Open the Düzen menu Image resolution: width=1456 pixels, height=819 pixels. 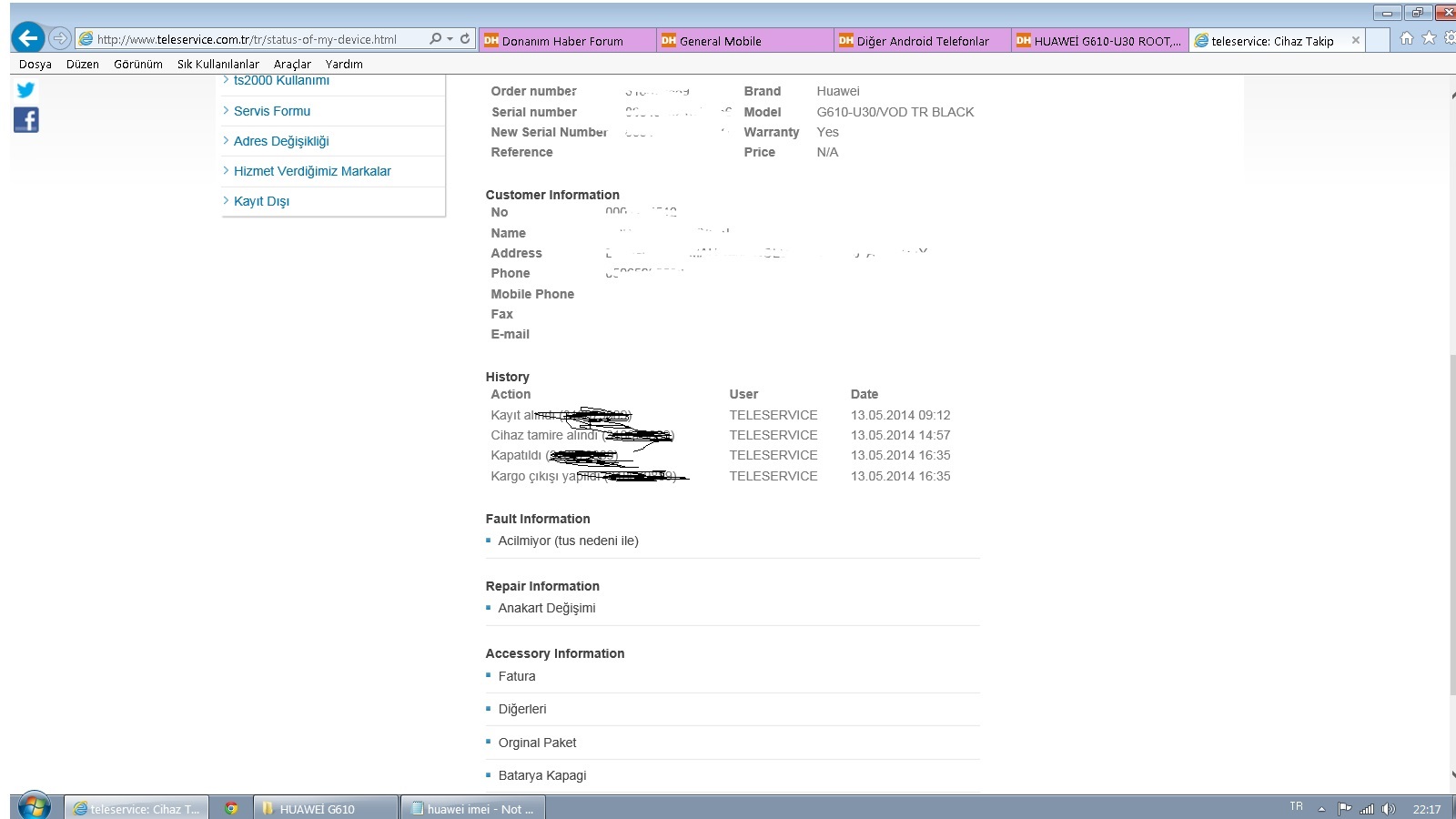(83, 64)
